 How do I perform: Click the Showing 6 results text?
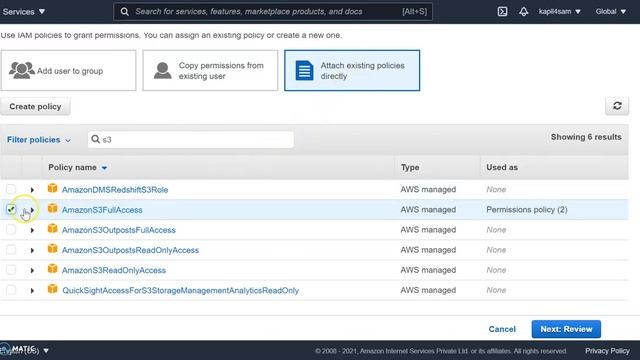pyautogui.click(x=586, y=137)
